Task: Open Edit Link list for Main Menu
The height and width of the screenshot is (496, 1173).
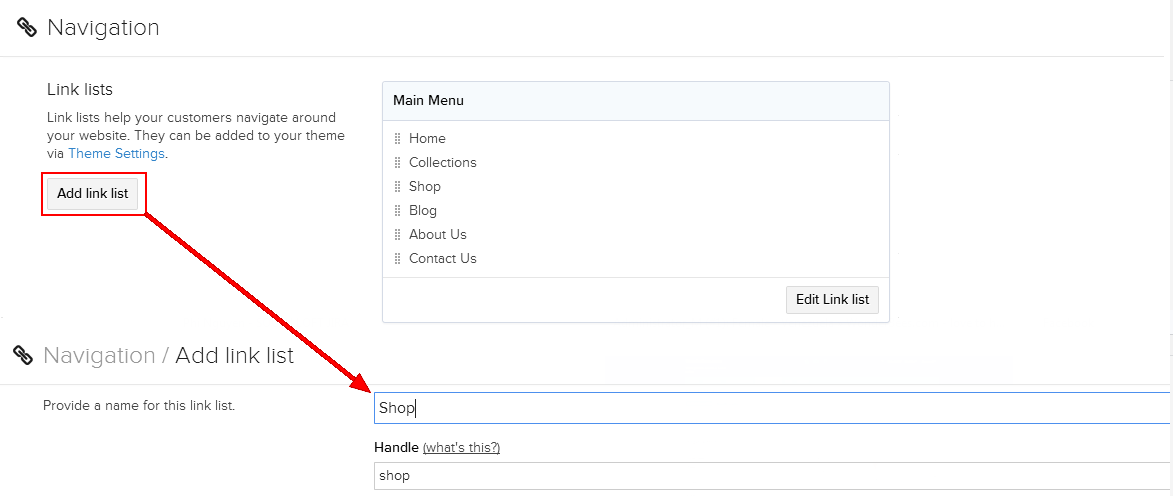Action: pyautogui.click(x=832, y=299)
